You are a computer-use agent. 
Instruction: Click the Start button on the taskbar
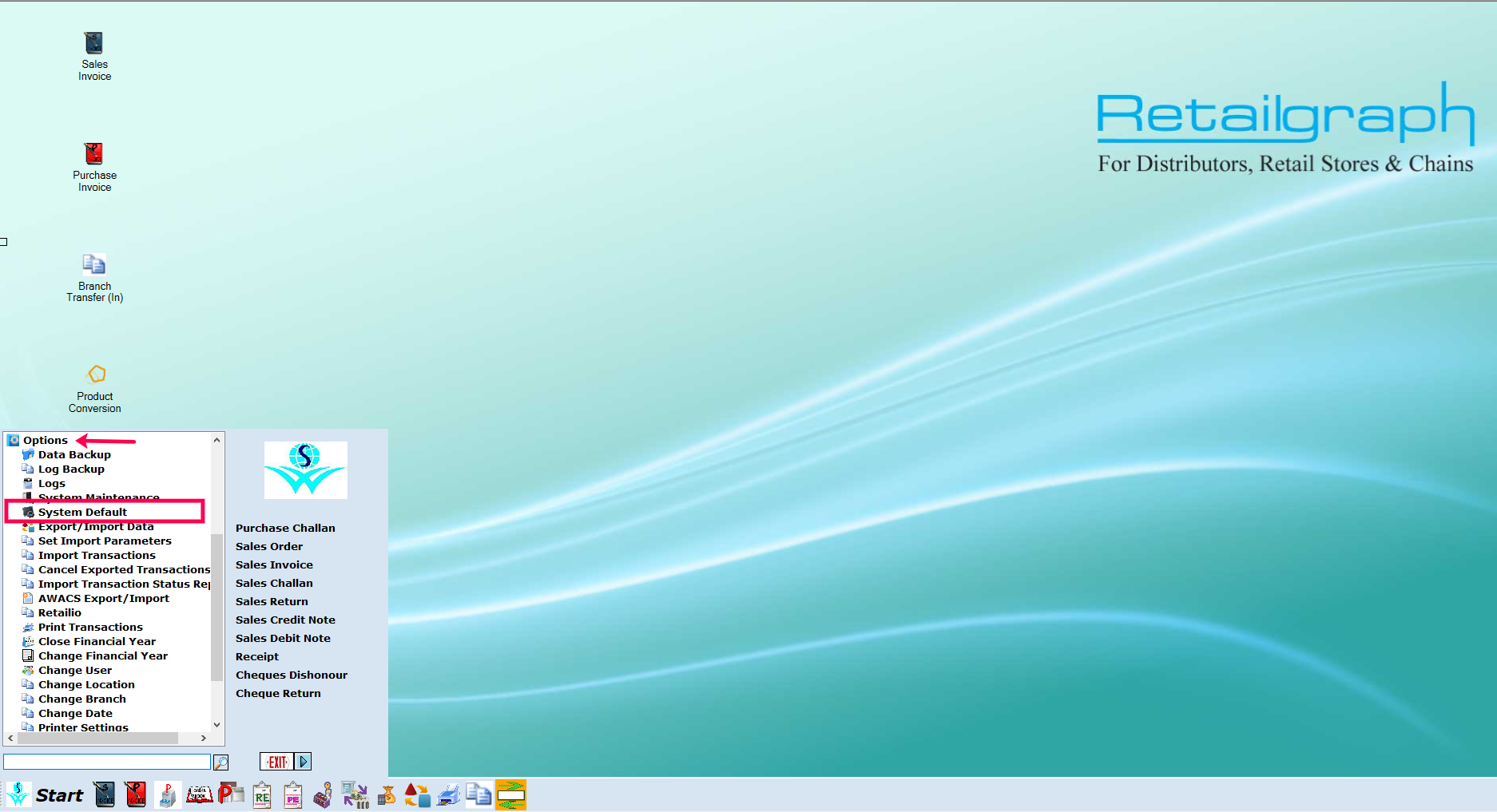tap(59, 795)
